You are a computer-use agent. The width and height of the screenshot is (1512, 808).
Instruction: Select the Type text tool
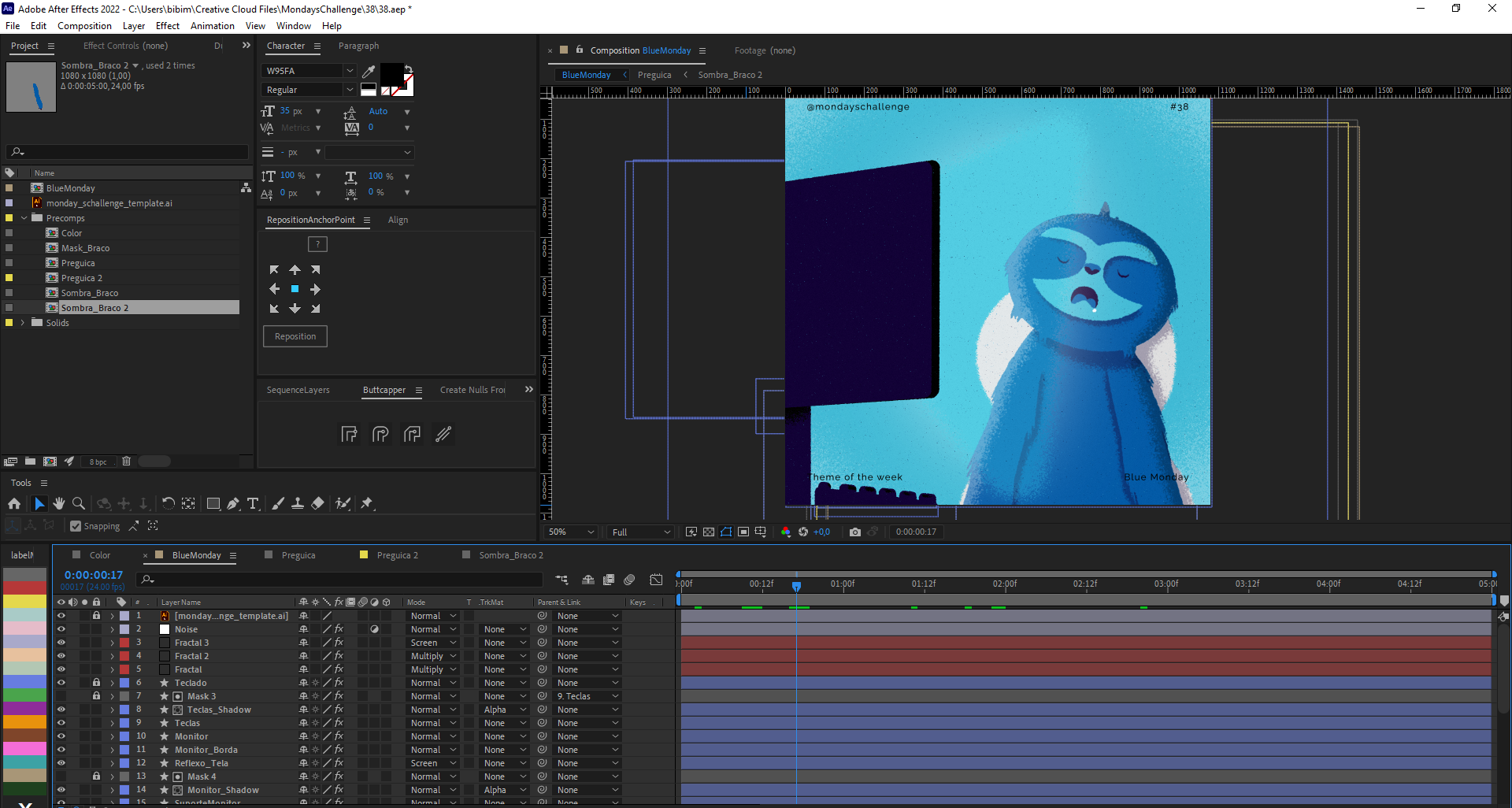[x=253, y=503]
